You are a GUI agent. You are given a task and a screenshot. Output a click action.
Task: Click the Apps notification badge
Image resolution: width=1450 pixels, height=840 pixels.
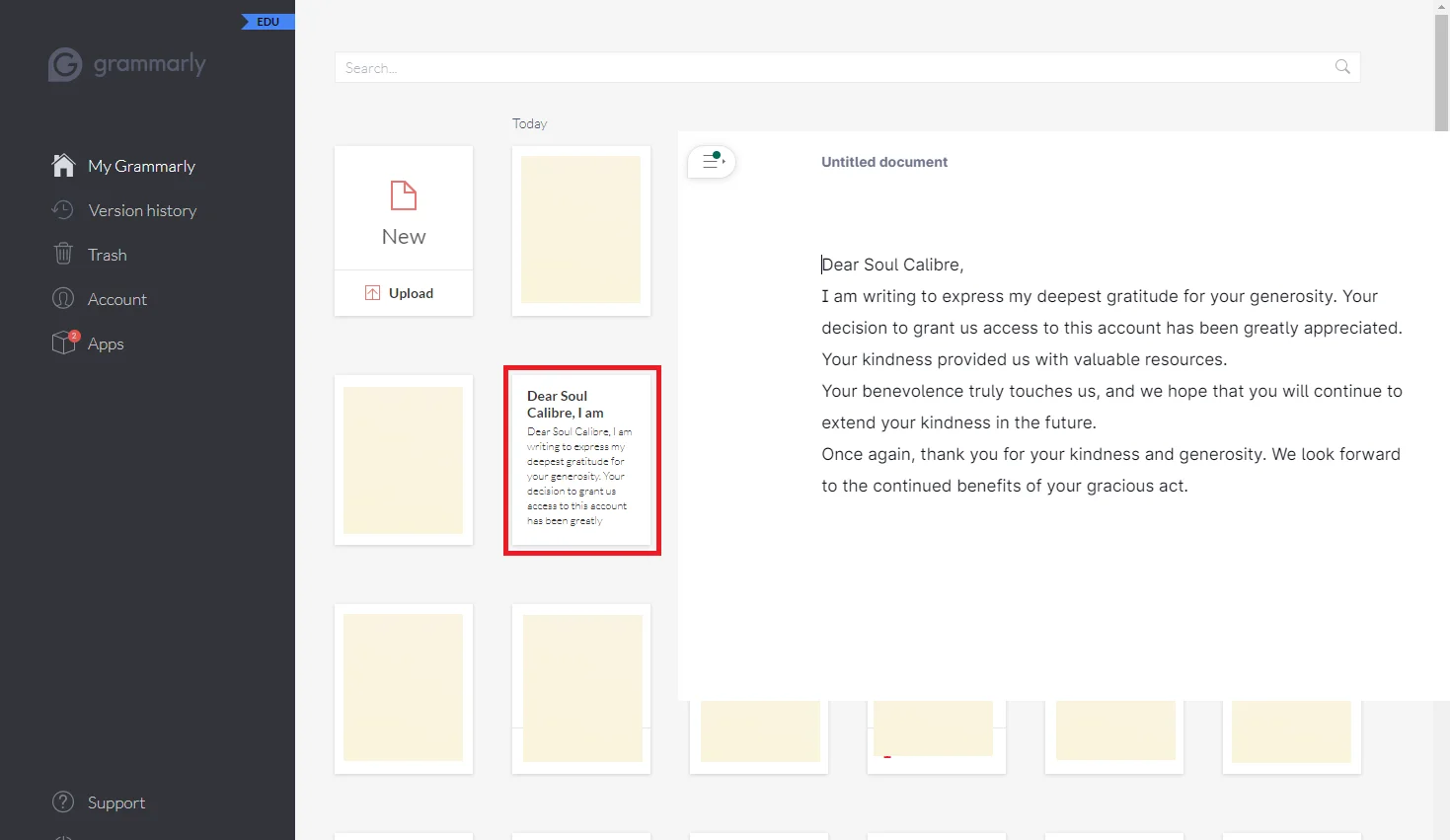pos(74,336)
